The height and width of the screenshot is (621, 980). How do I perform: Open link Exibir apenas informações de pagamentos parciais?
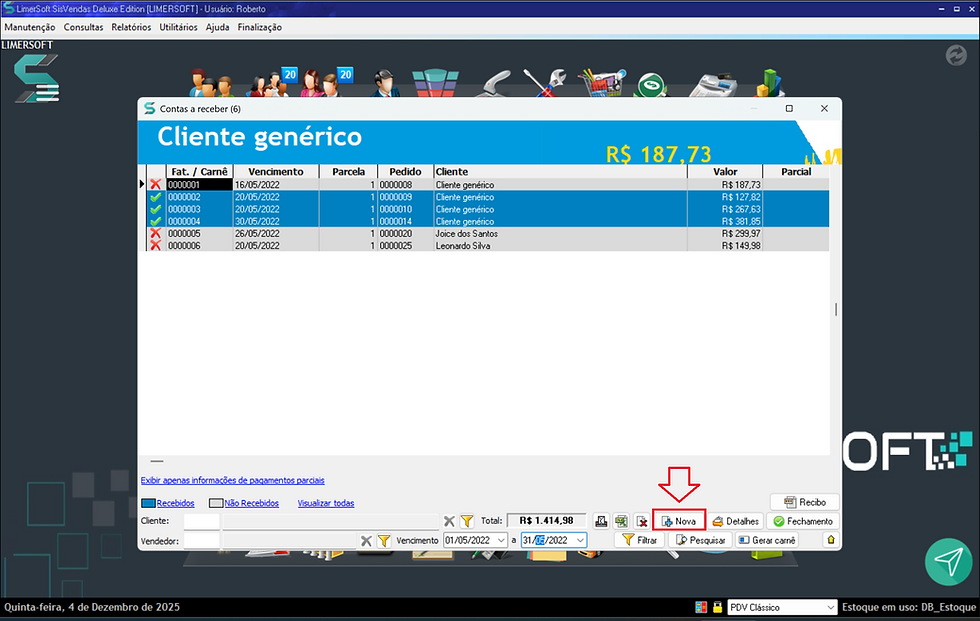232,480
